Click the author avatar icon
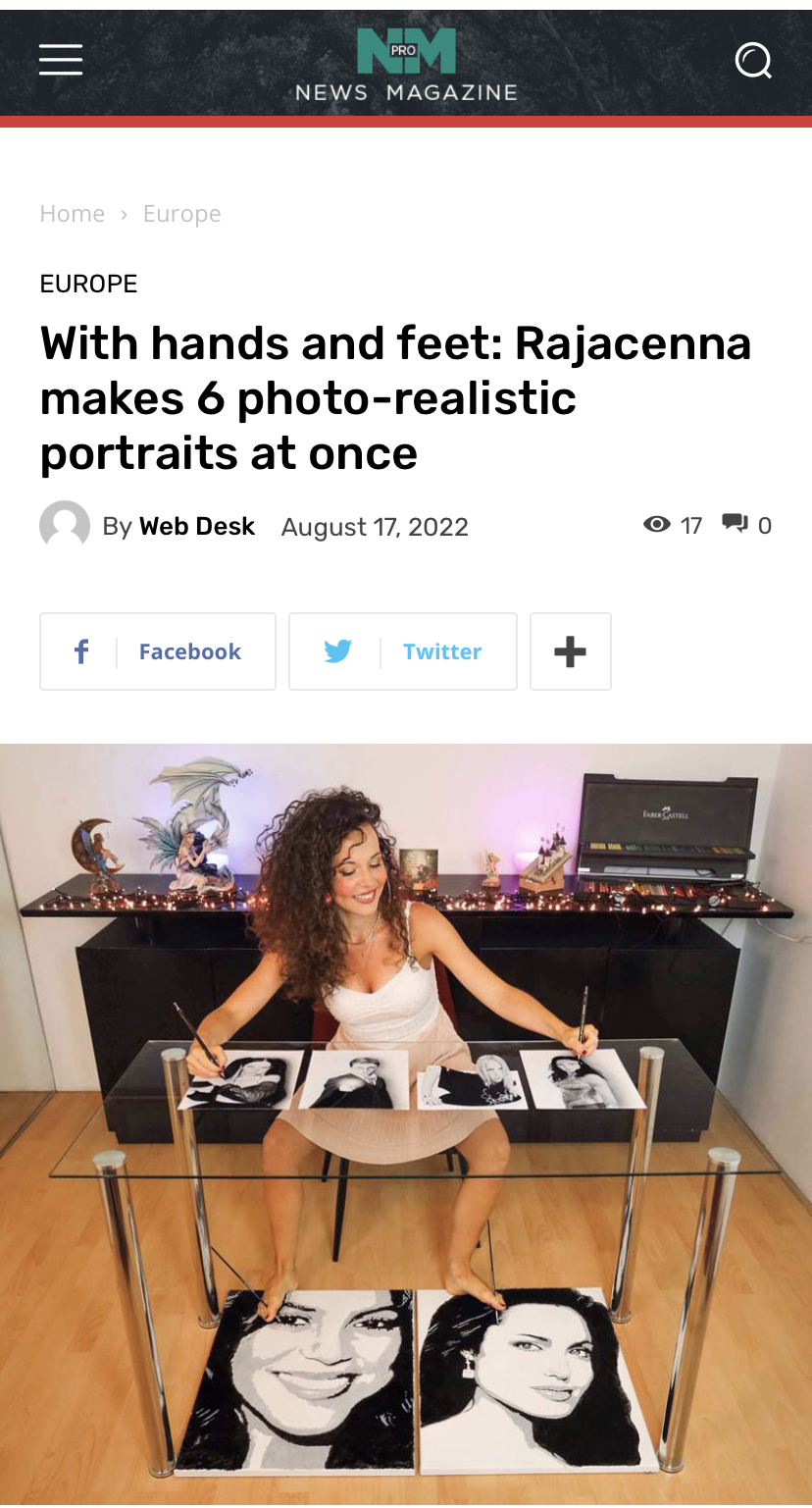This screenshot has height=1508, width=812. tap(65, 526)
